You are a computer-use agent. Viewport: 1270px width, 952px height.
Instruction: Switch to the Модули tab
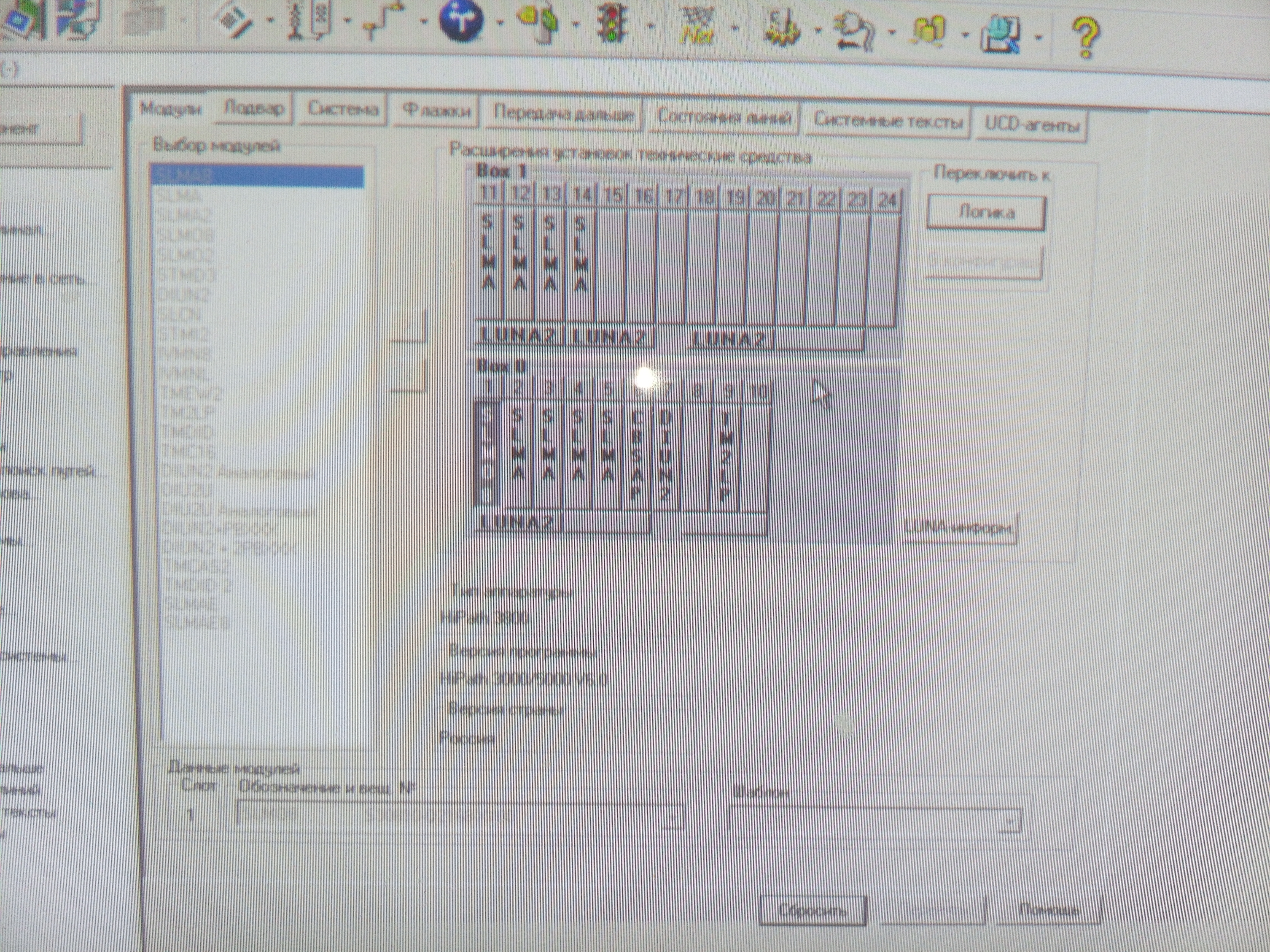click(171, 108)
